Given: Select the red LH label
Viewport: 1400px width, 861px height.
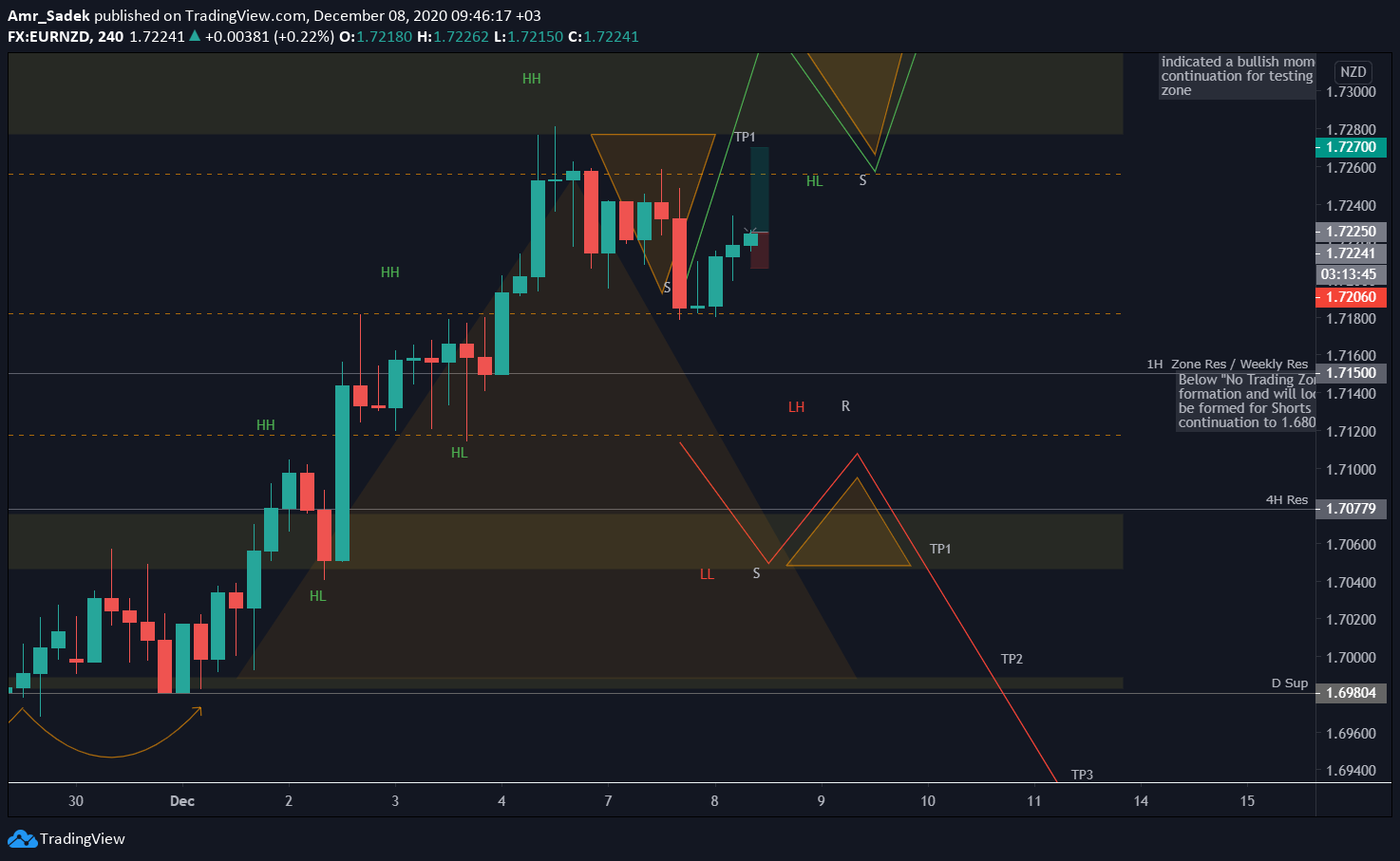Looking at the screenshot, I should [x=796, y=407].
